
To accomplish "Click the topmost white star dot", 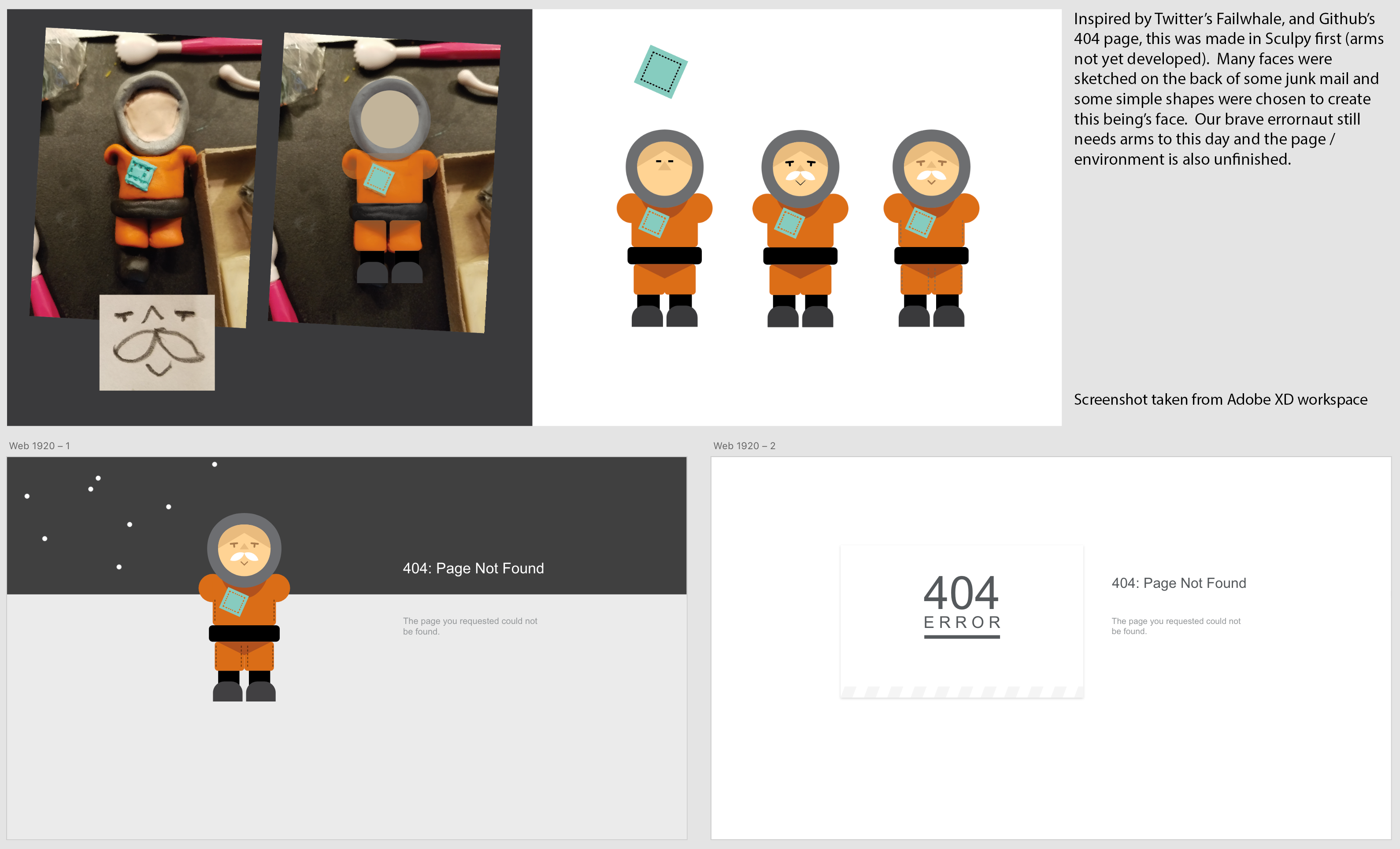I will (x=214, y=464).
